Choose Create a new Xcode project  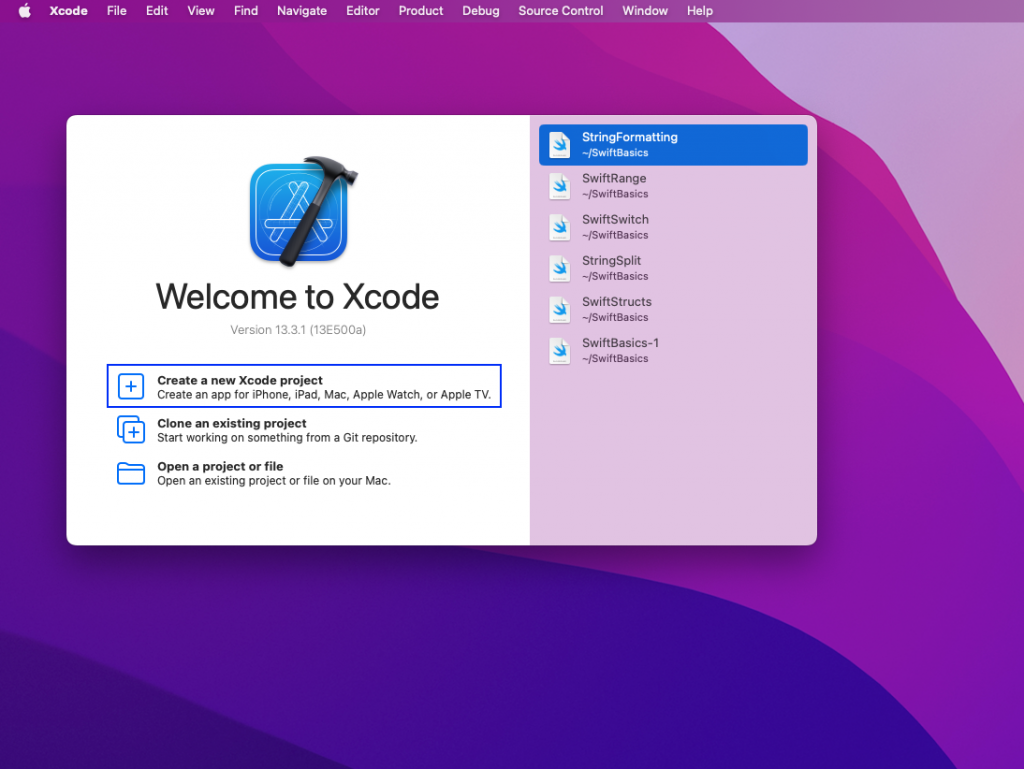(x=304, y=386)
